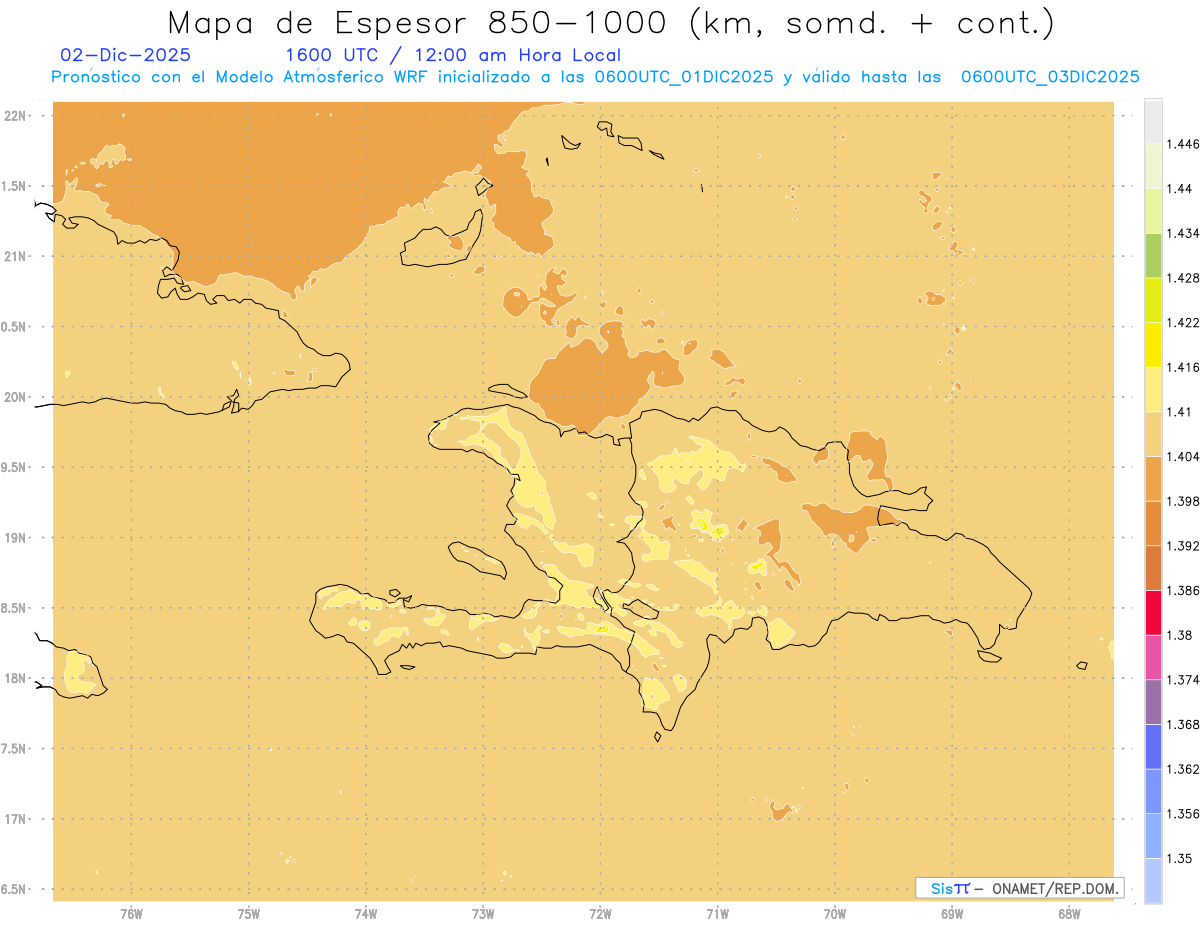Click the light gray colorbar segment above 1.446

(x=1153, y=121)
